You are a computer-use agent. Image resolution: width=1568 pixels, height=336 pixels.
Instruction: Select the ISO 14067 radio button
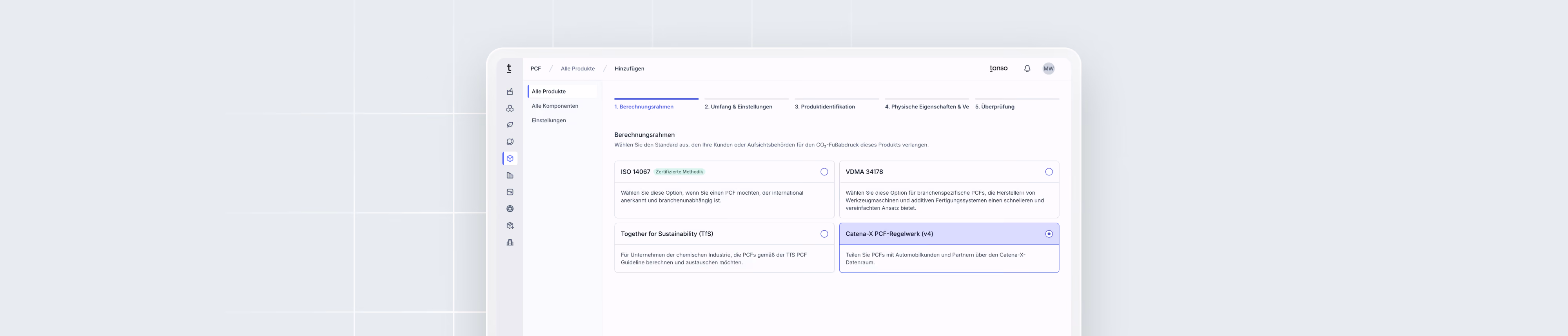(x=824, y=172)
